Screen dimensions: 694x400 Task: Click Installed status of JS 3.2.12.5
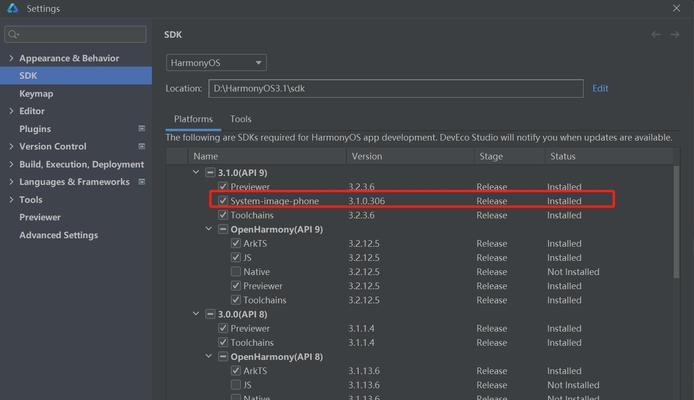(x=564, y=258)
